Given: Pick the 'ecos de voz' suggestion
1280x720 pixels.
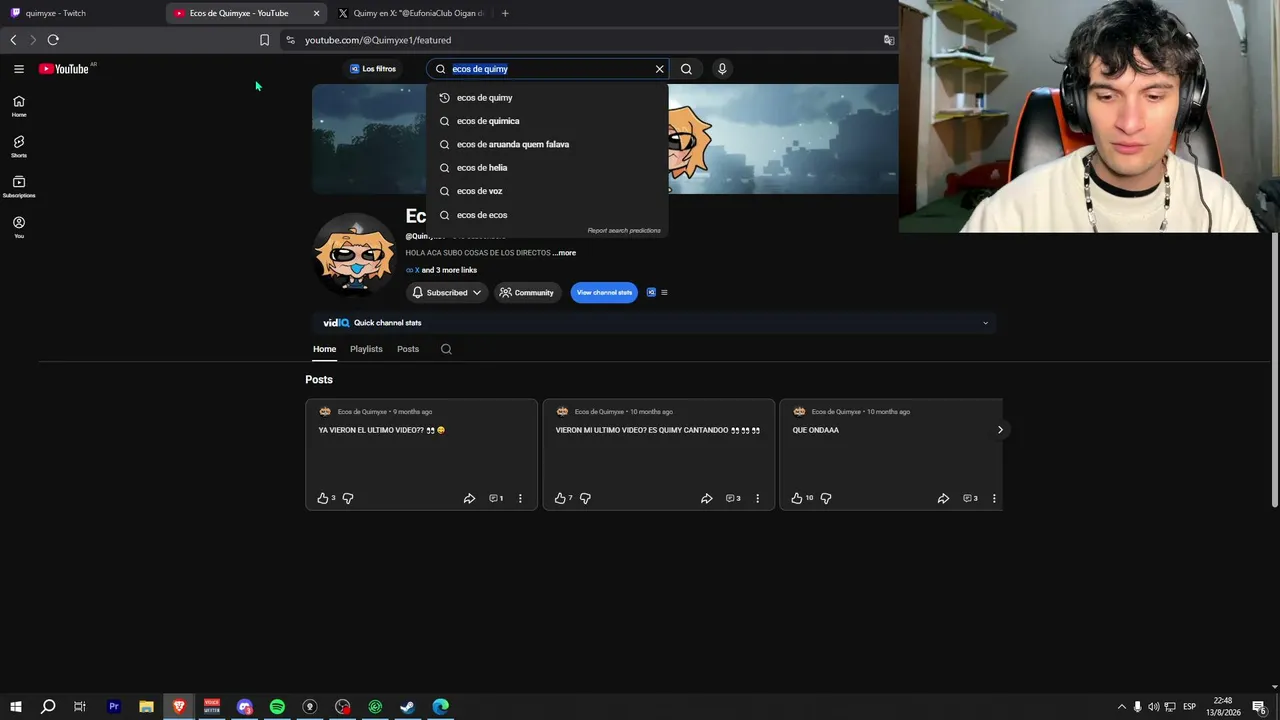Looking at the screenshot, I should [x=547, y=191].
